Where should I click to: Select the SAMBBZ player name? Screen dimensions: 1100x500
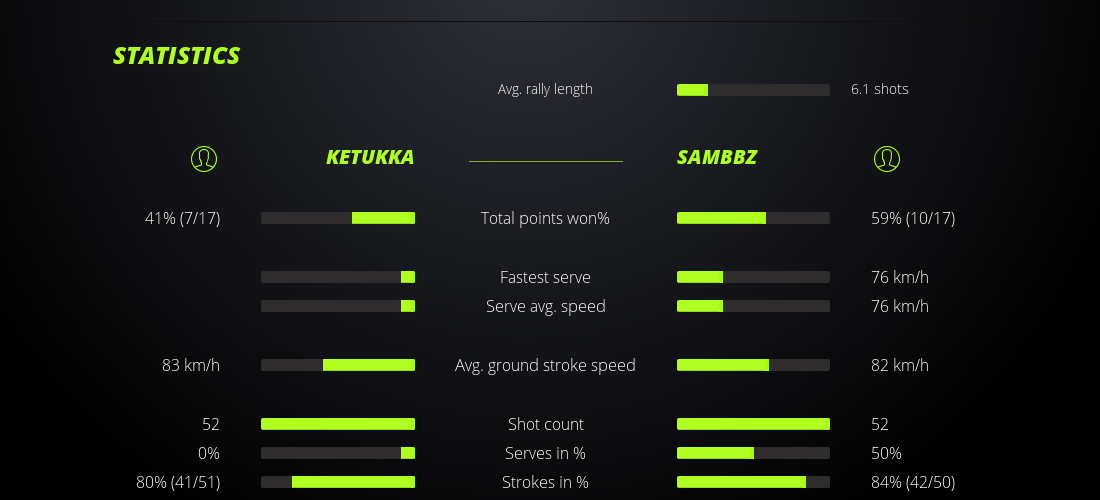[x=717, y=157]
